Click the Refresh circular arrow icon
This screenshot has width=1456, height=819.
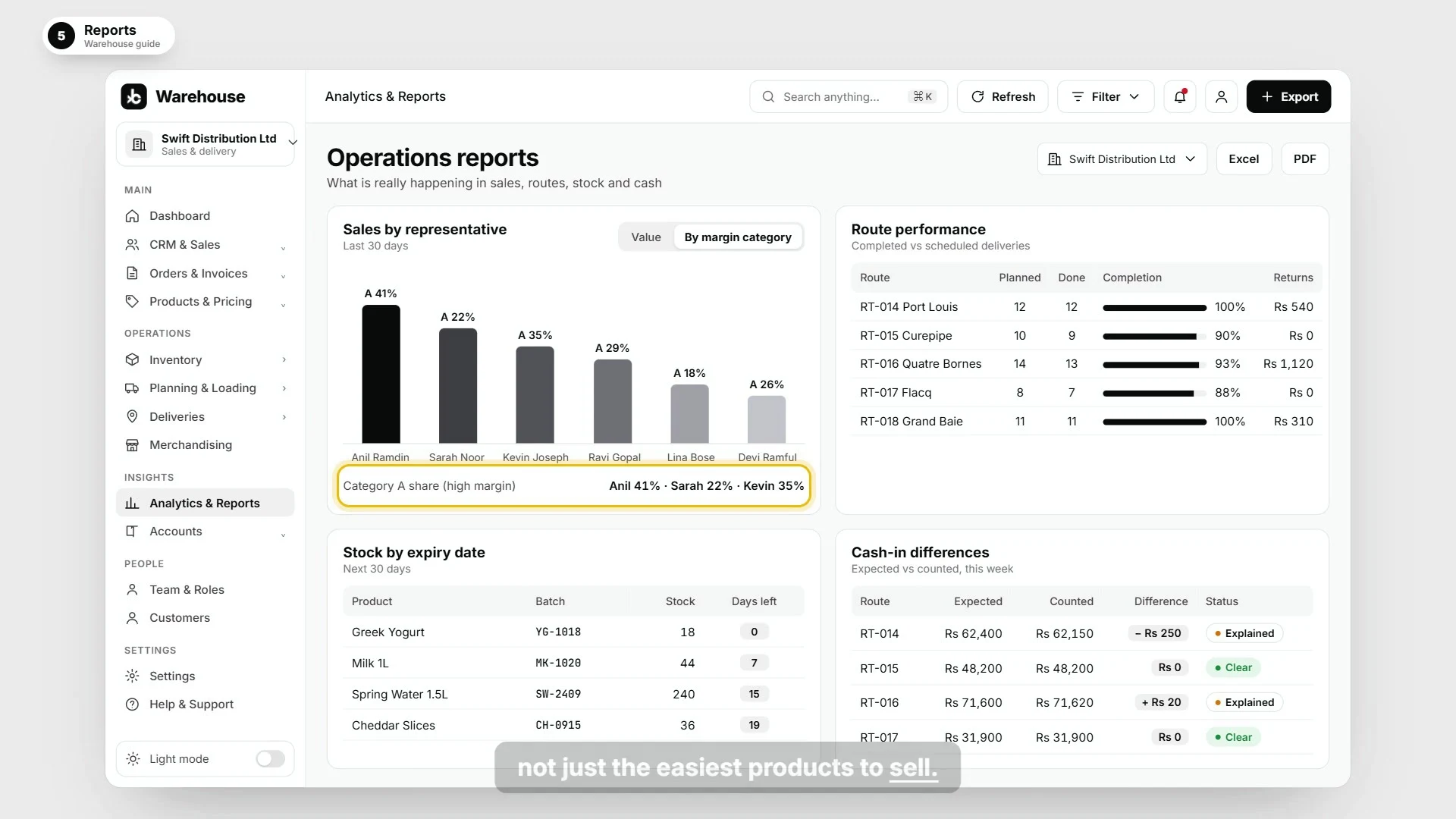977,96
